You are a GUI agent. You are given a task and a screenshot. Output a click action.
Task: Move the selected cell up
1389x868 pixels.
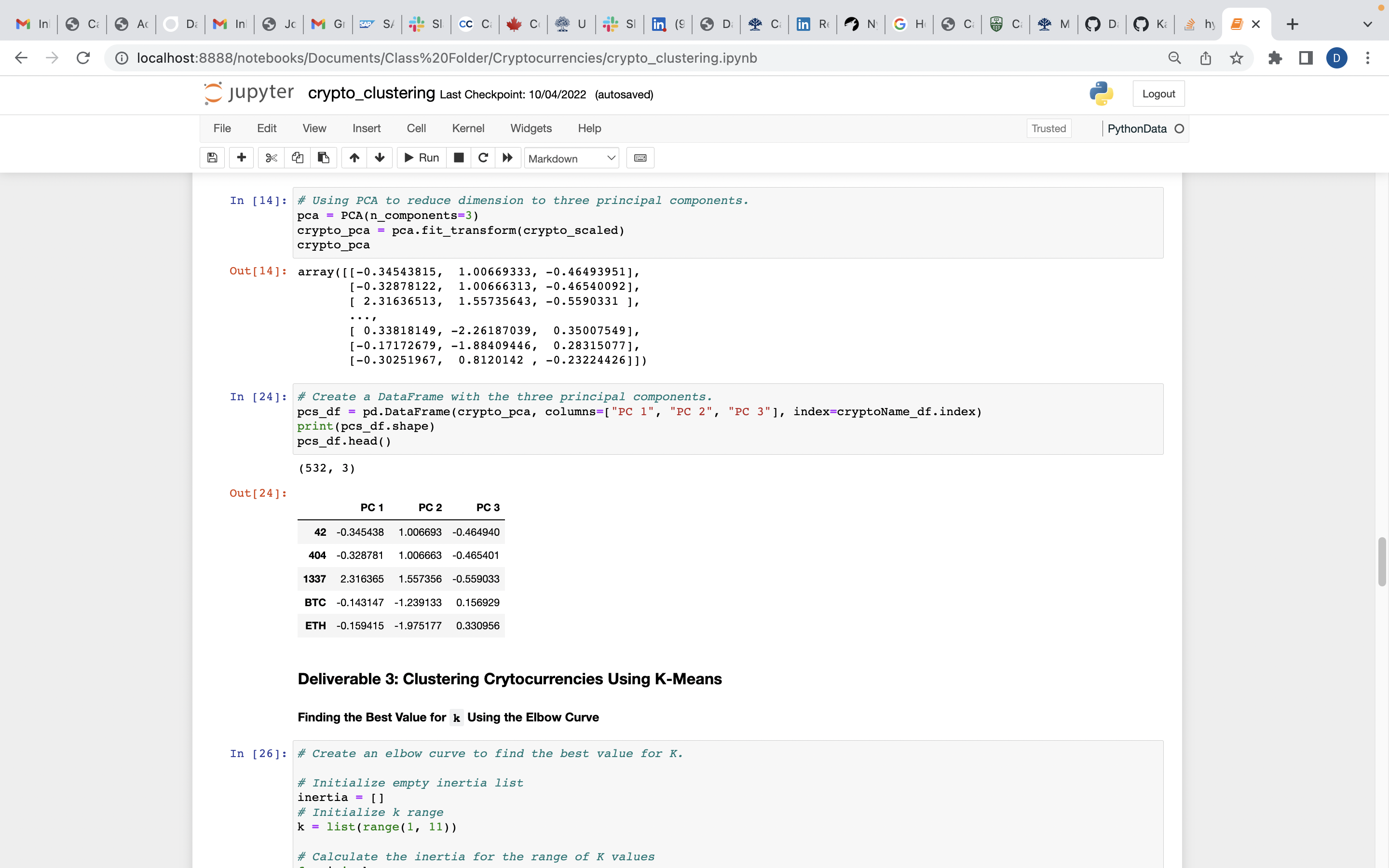[354, 157]
